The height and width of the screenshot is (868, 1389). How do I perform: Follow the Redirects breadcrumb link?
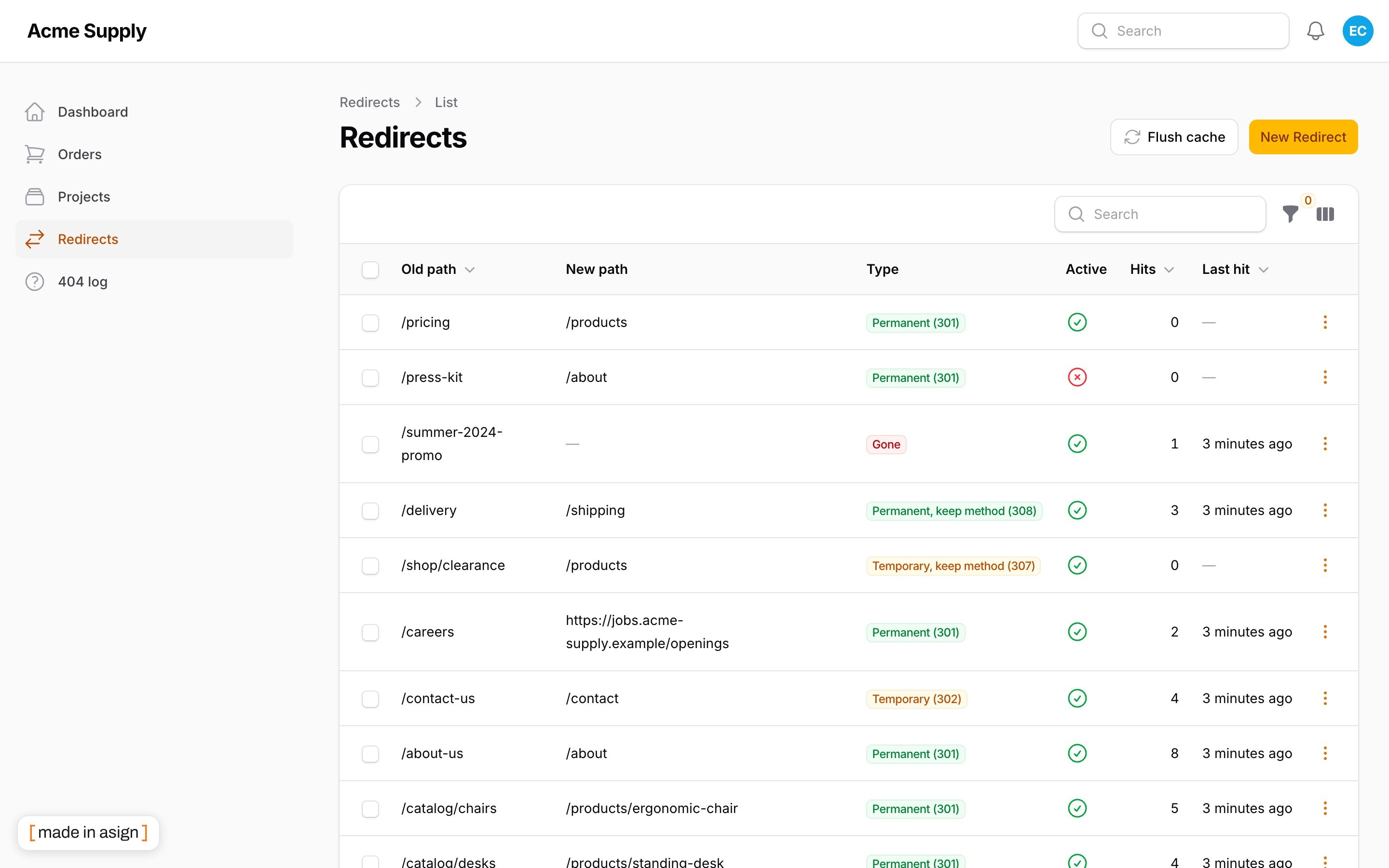tap(369, 102)
